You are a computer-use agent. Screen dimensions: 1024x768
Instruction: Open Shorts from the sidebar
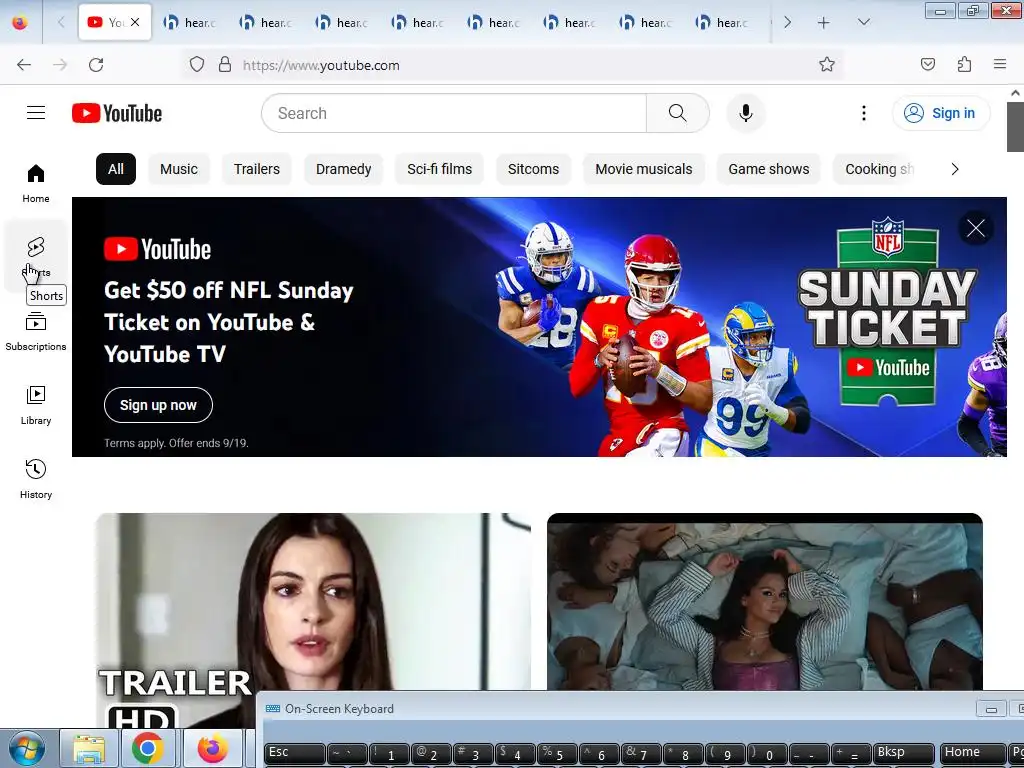coord(36,256)
